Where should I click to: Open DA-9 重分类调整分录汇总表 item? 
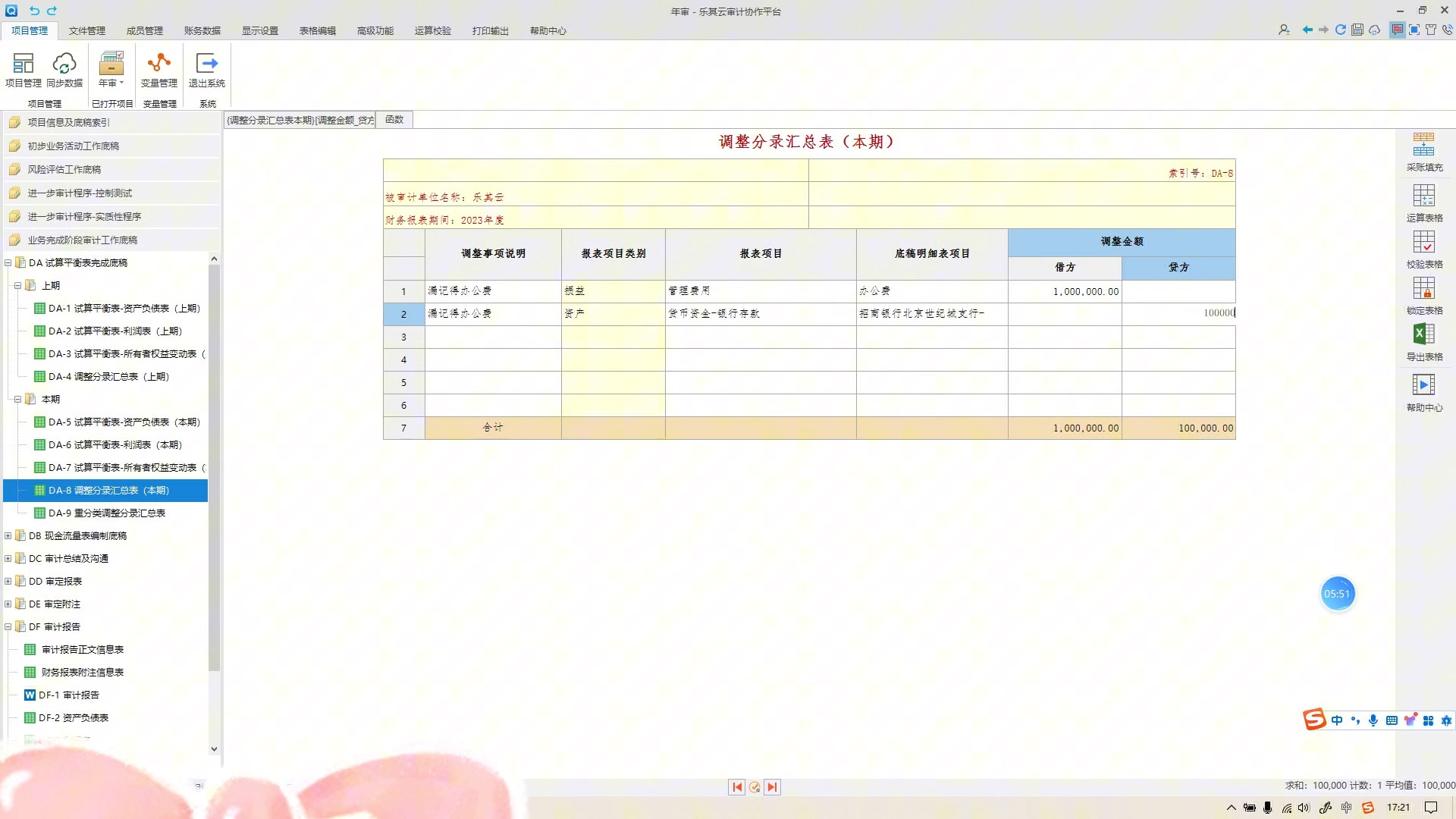pos(106,513)
